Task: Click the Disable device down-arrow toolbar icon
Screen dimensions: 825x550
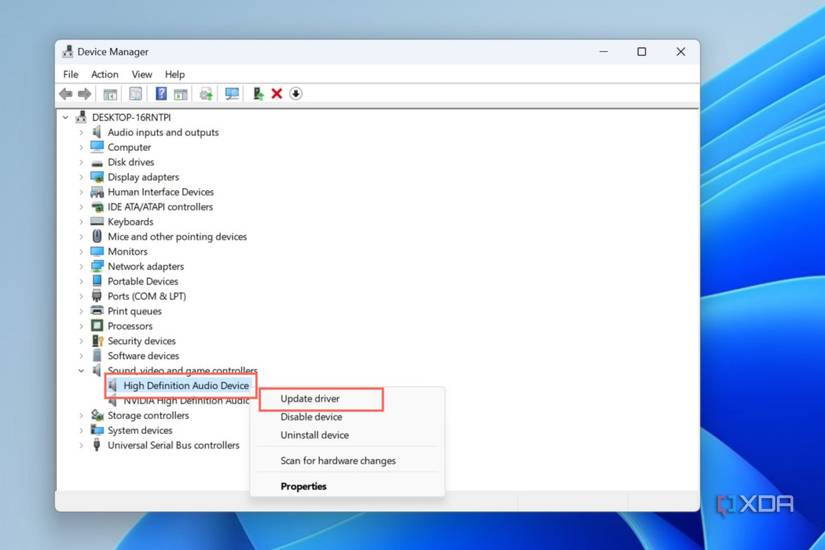Action: (x=296, y=94)
